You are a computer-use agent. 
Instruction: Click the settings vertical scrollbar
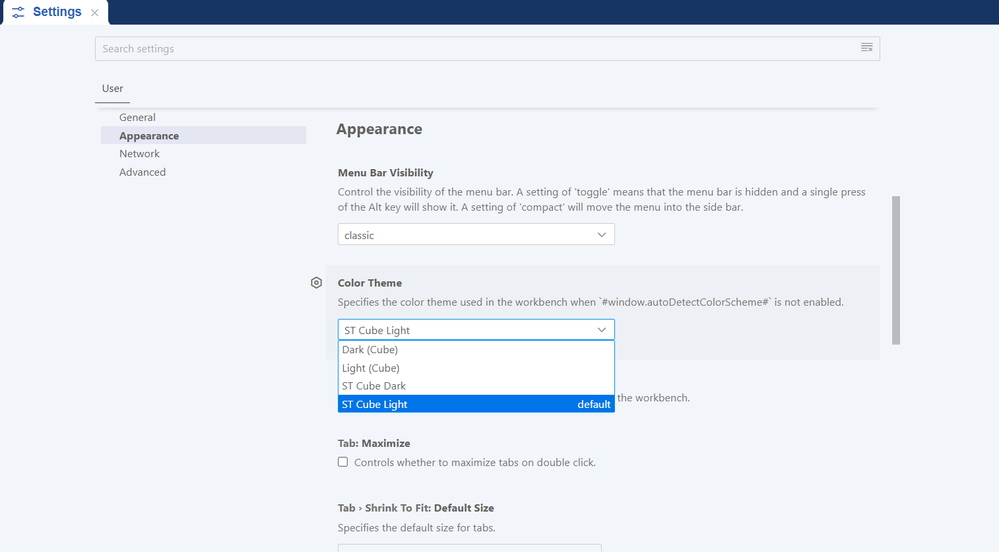(895, 270)
